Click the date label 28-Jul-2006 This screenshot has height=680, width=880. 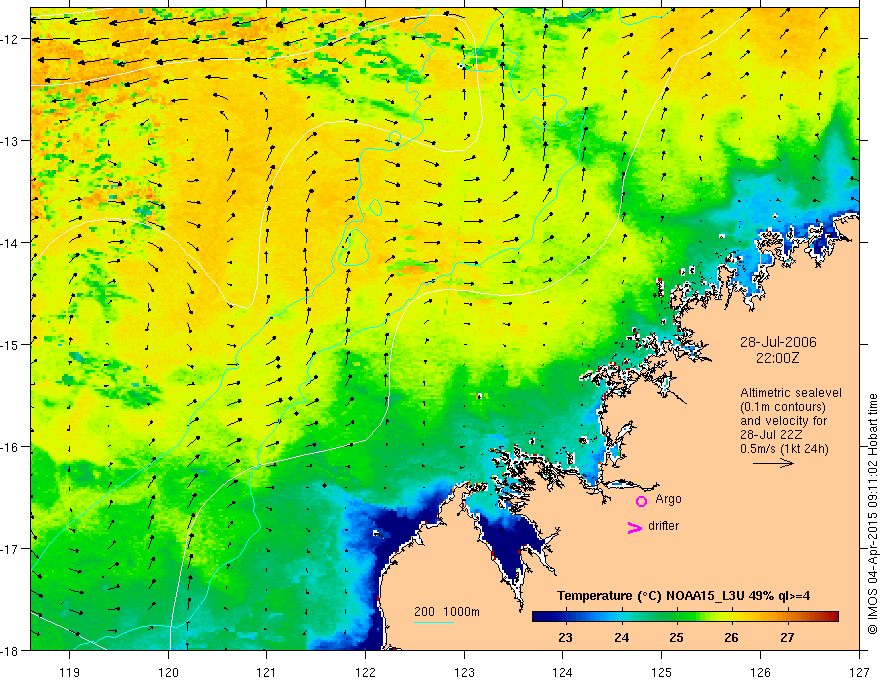pyautogui.click(x=778, y=342)
